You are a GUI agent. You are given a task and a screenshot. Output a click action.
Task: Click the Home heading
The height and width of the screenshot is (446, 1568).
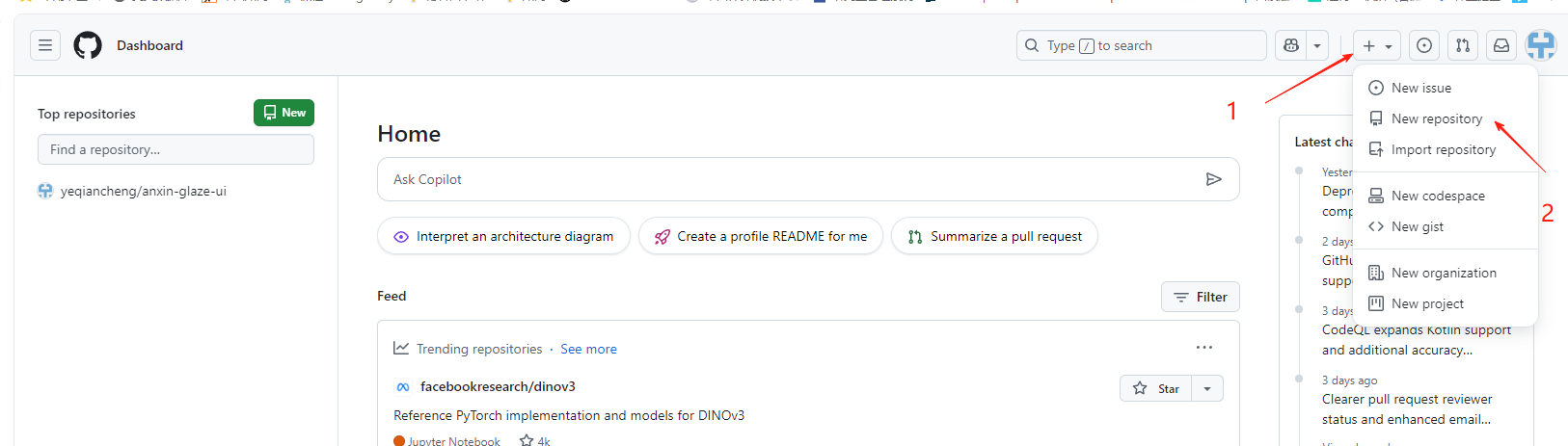coord(409,134)
